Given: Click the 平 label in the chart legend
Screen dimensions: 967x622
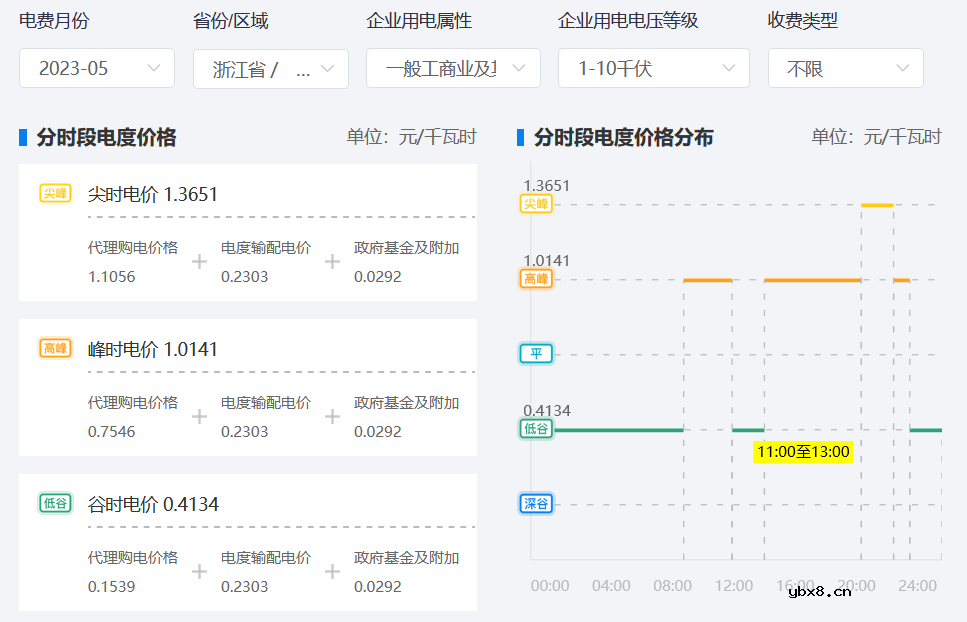Looking at the screenshot, I should point(536,353).
